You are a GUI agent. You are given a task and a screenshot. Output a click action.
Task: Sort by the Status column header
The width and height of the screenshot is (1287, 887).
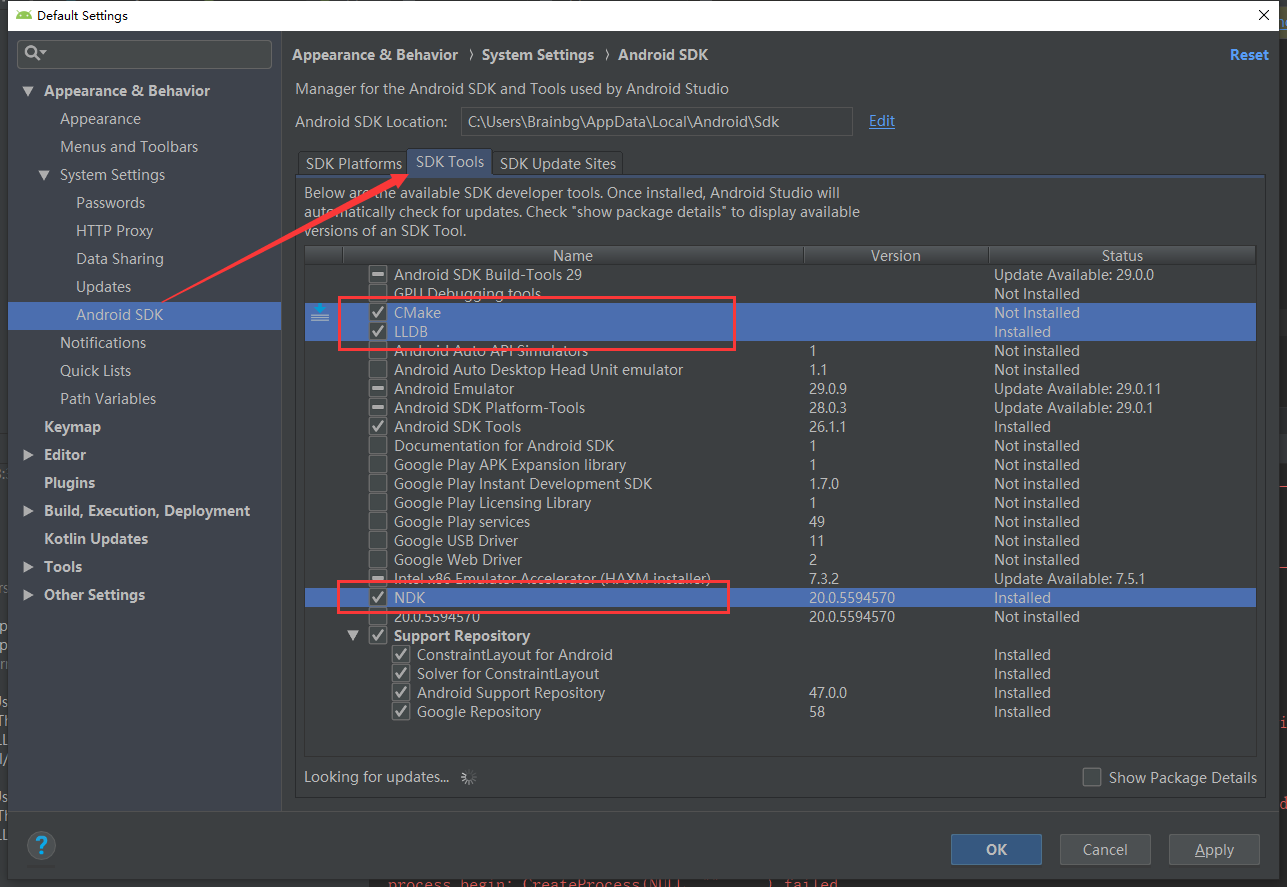1122,256
